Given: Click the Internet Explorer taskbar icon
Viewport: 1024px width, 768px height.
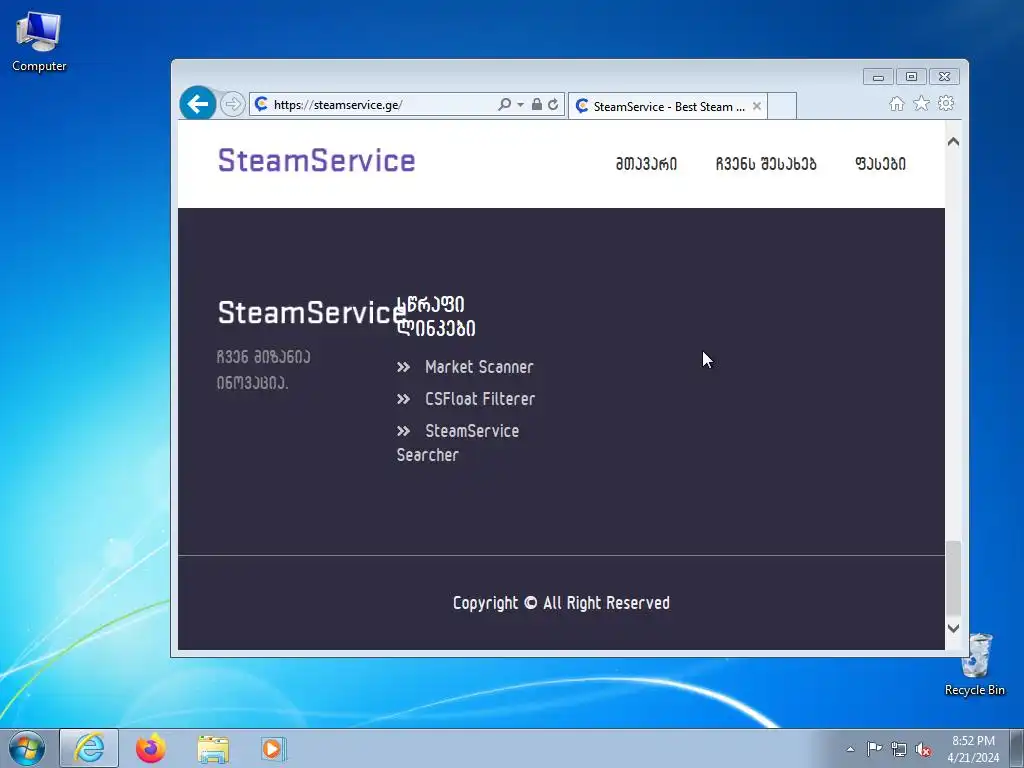Looking at the screenshot, I should coord(89,748).
